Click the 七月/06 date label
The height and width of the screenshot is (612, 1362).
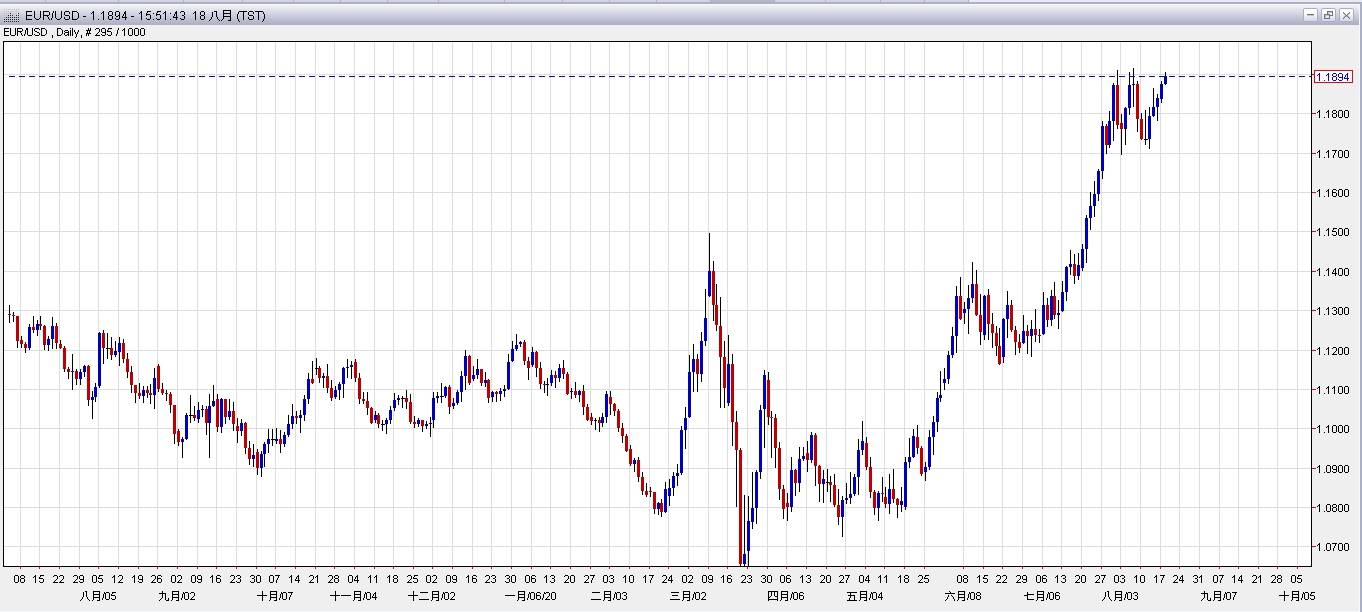(x=1041, y=596)
